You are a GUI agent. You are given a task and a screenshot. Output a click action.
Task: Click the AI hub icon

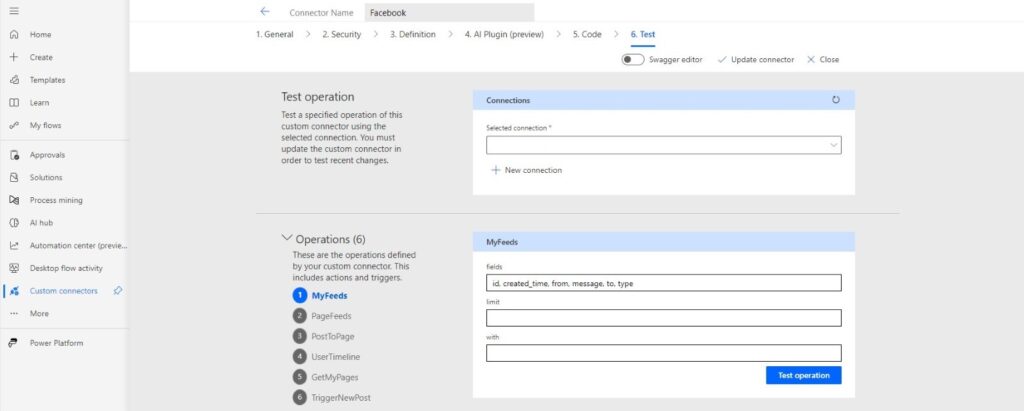coord(14,223)
